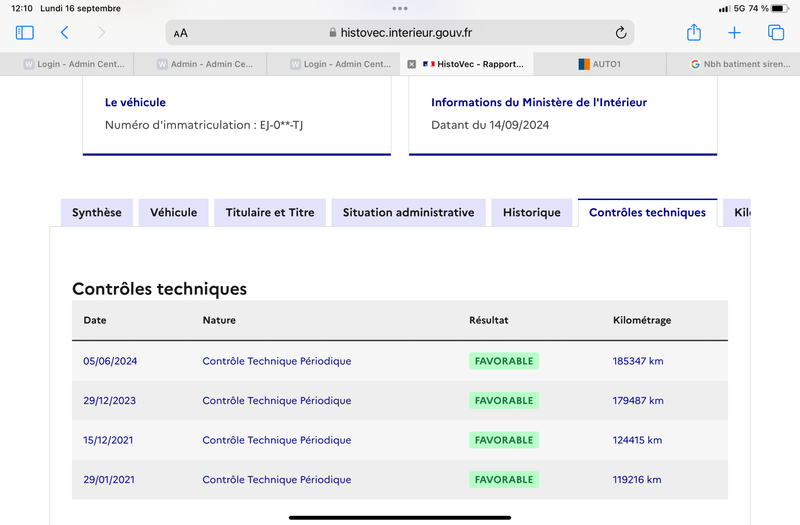Viewport: 800px width, 525px height.
Task: Go back to previous page
Action: click(64, 33)
